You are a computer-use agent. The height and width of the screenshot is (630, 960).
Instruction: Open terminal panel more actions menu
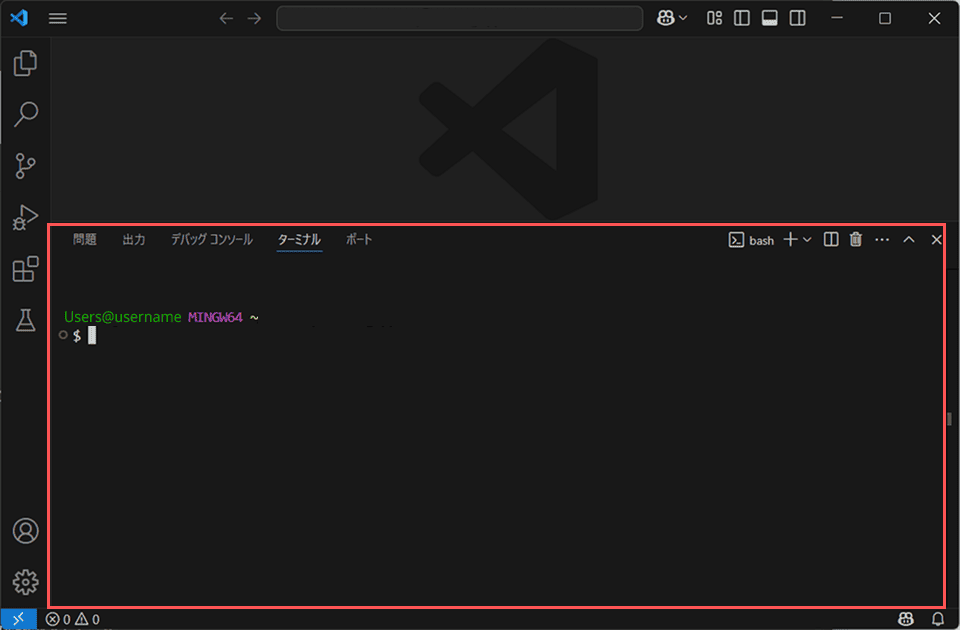click(x=882, y=239)
